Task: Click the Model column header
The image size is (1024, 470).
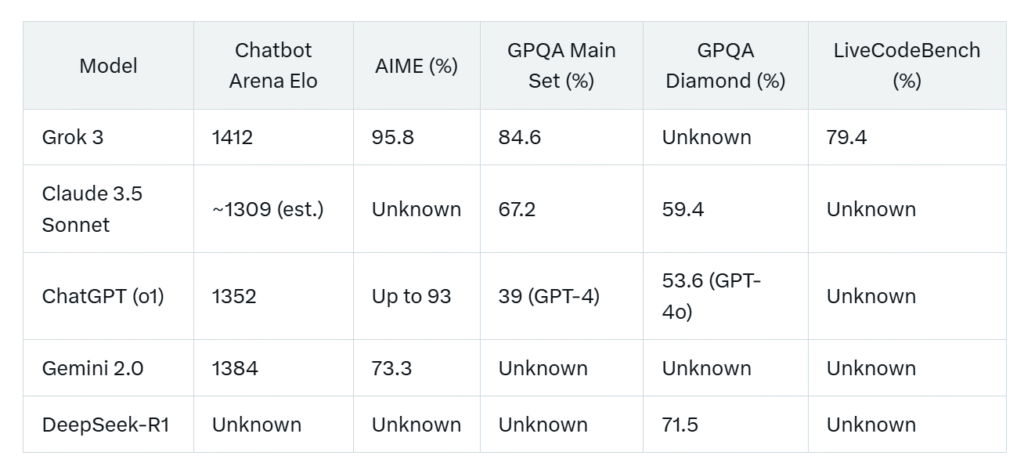Action: click(x=108, y=66)
